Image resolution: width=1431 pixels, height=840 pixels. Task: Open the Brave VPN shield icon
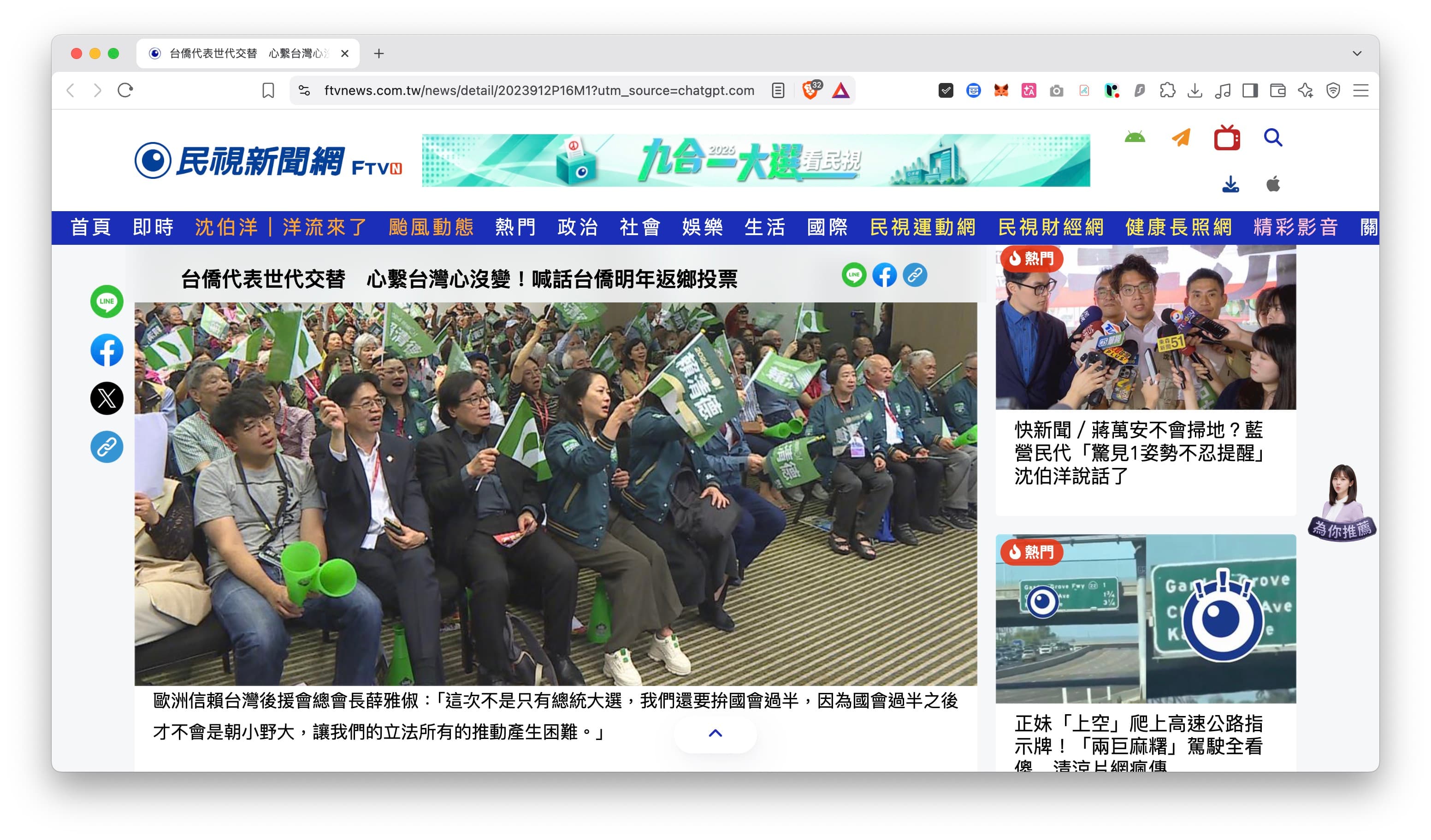tap(1333, 90)
